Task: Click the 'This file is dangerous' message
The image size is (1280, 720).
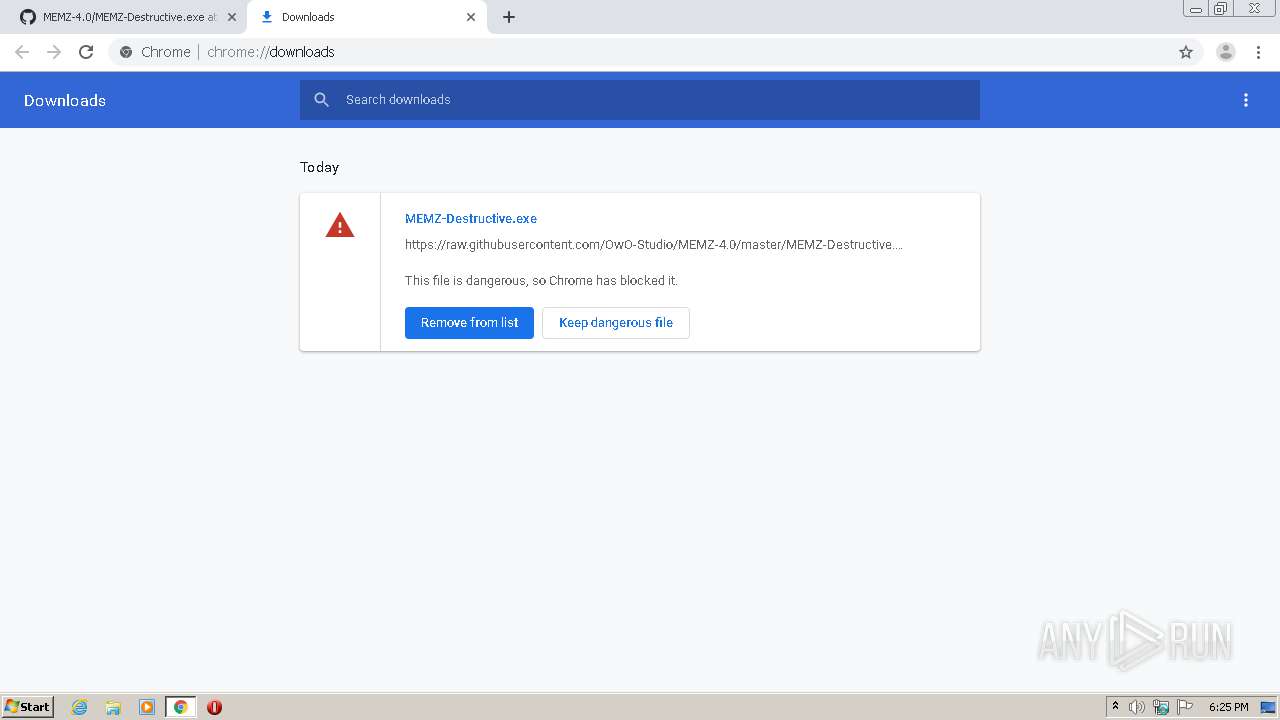Action: tap(541, 280)
